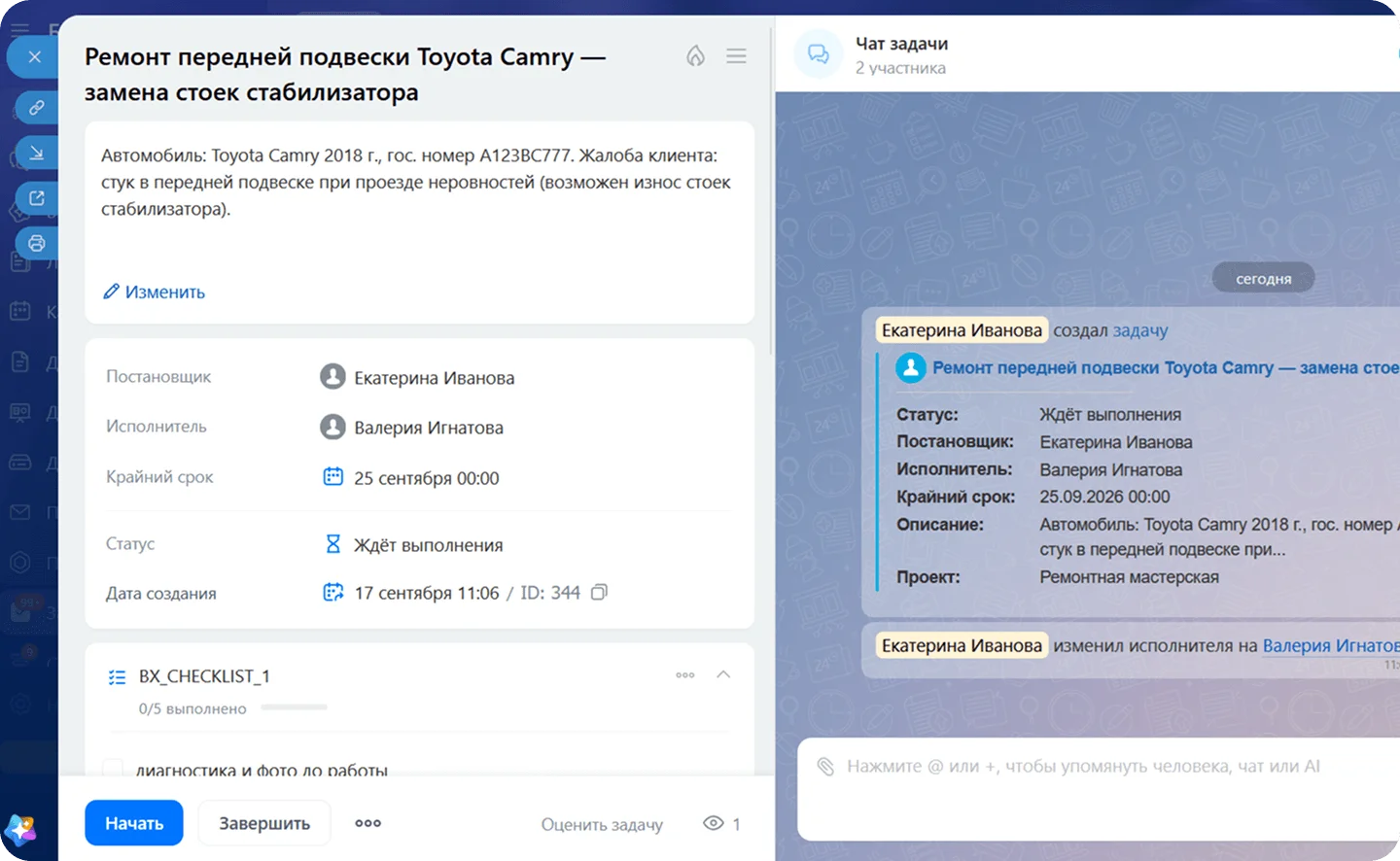Edit the task description via Изменить

[x=155, y=292]
